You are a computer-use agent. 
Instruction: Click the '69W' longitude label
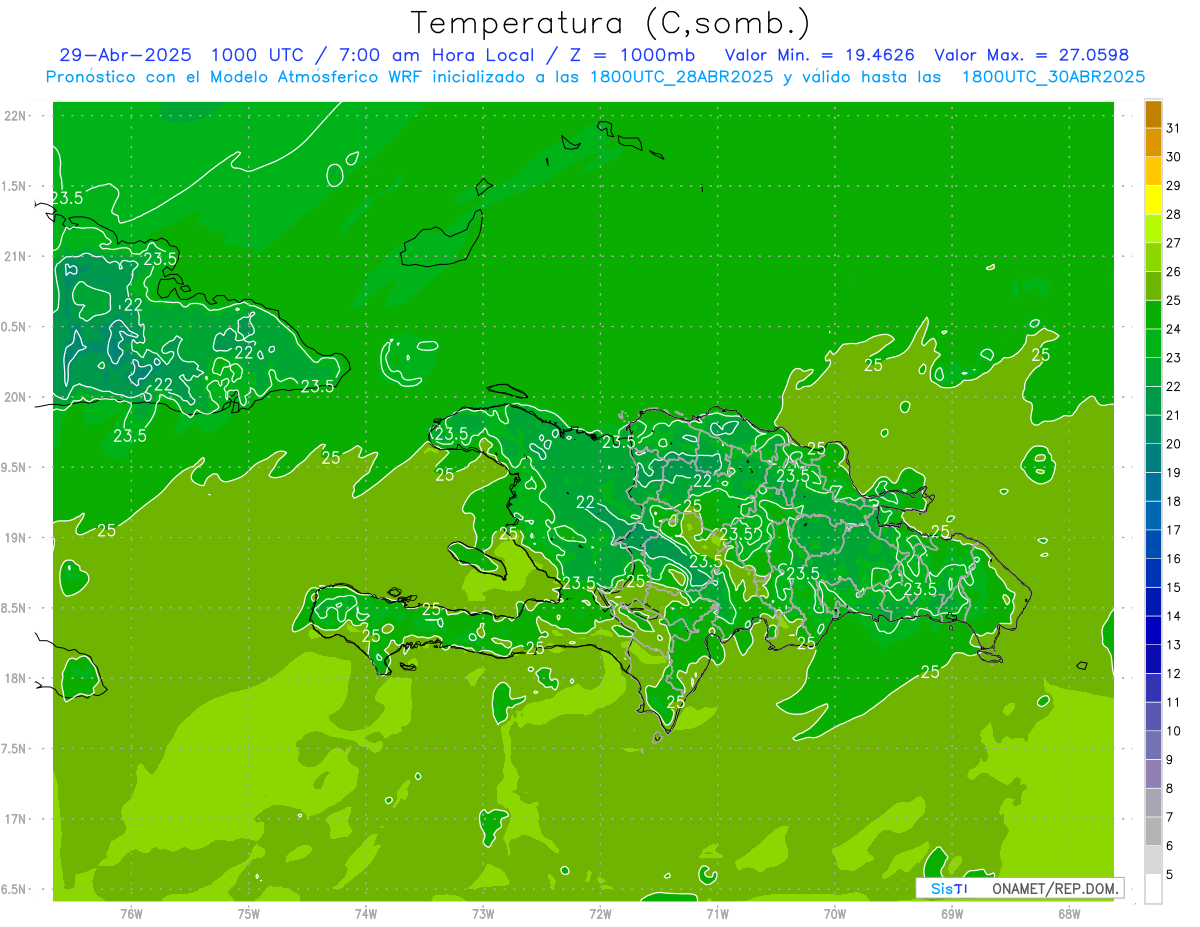951,914
